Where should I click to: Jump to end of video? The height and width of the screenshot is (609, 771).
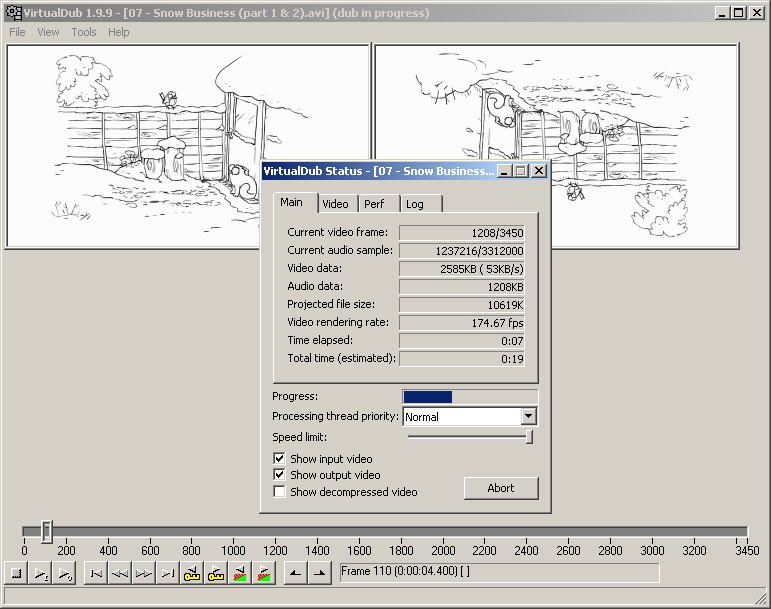point(168,573)
